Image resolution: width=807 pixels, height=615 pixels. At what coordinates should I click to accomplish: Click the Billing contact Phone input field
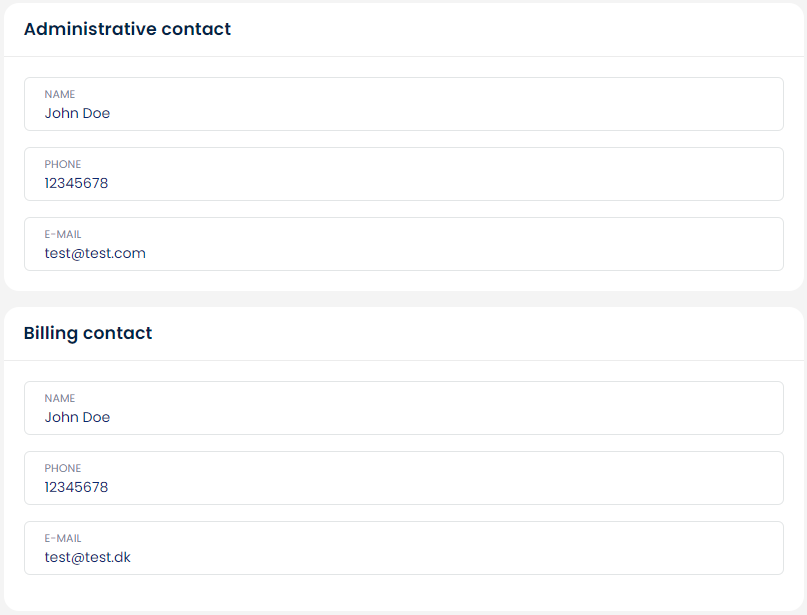403,478
